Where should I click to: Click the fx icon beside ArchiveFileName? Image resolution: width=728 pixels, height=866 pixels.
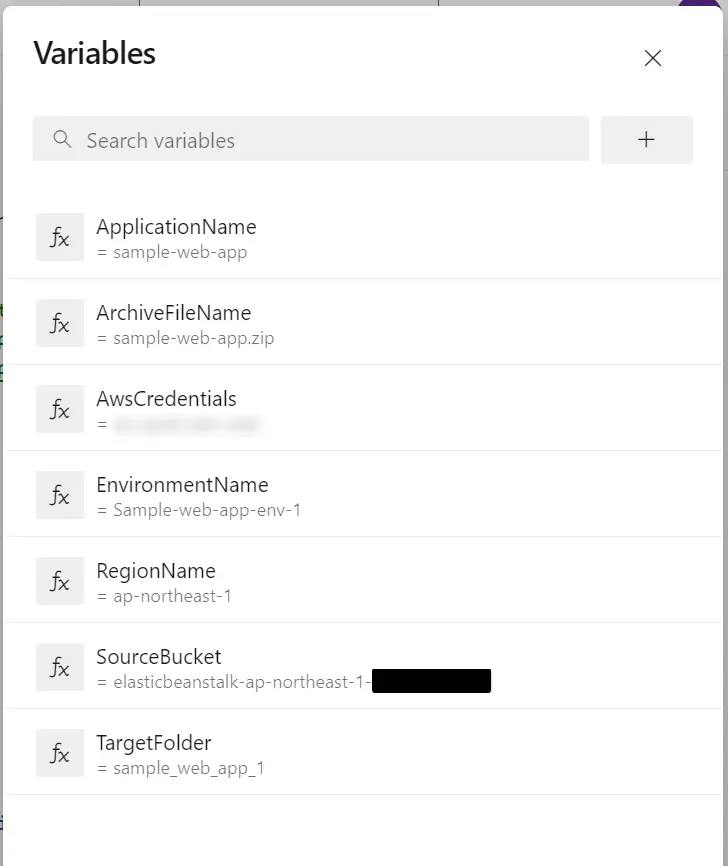click(x=60, y=323)
